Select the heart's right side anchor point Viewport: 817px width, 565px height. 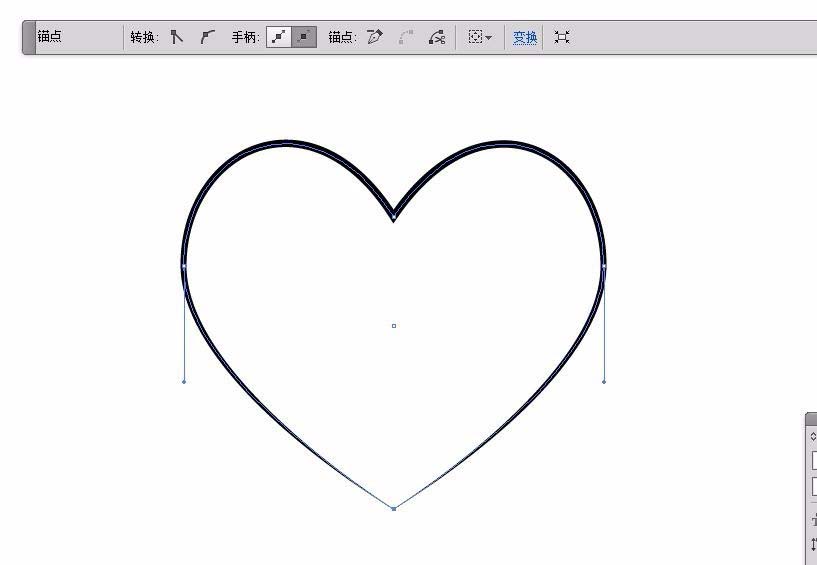click(604, 266)
